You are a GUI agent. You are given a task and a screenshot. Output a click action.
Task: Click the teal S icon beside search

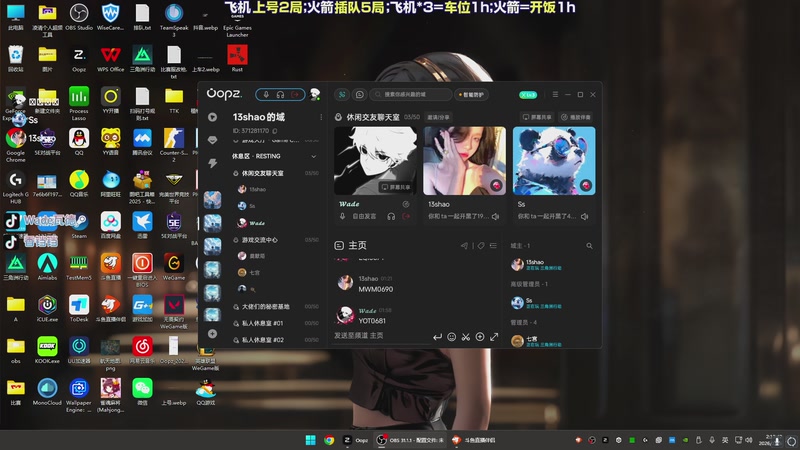[342, 94]
